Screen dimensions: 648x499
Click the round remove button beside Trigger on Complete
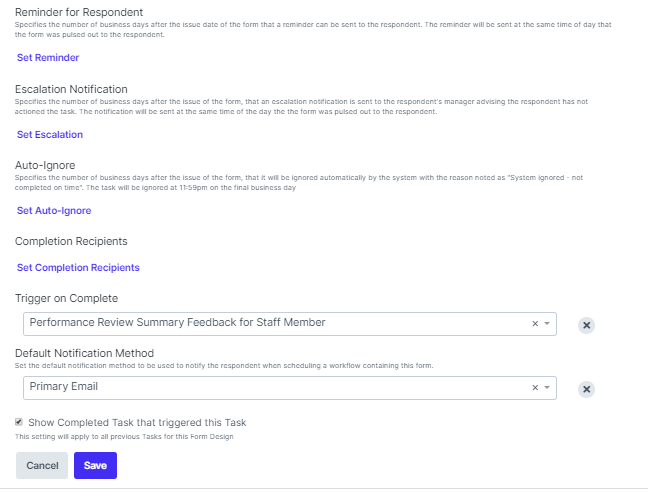pyautogui.click(x=587, y=325)
